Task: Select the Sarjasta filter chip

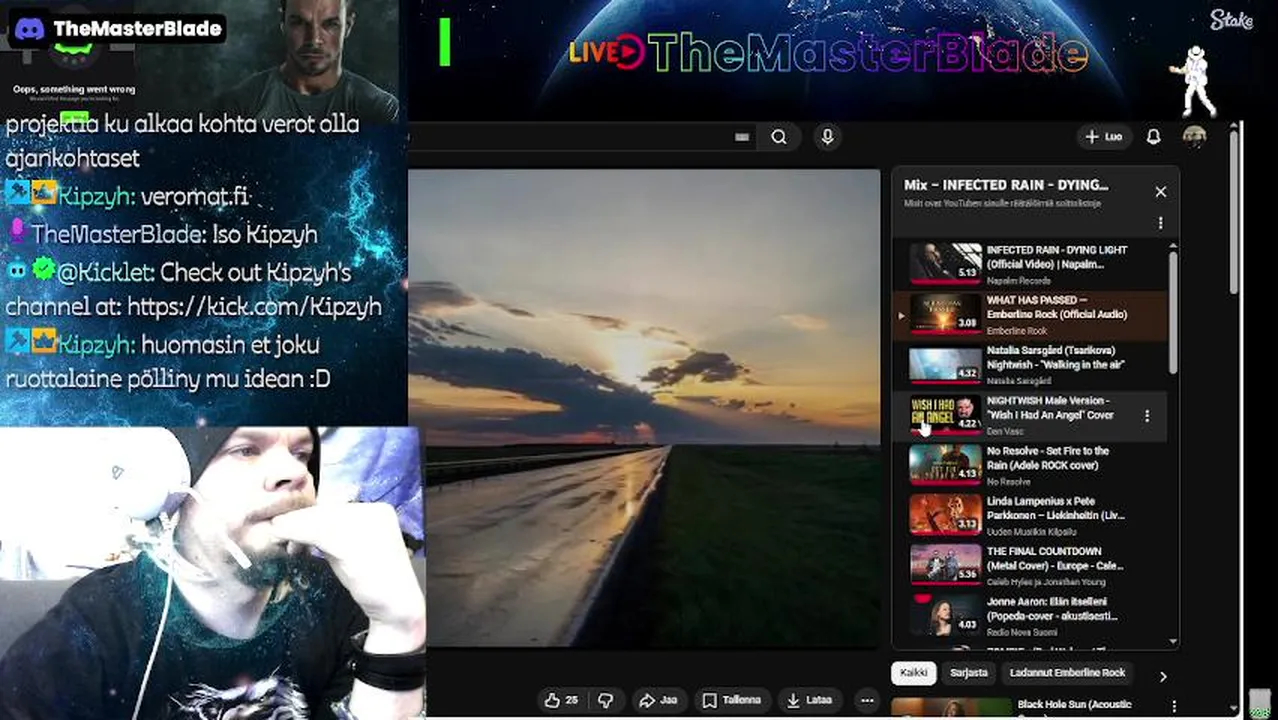Action: pos(969,673)
